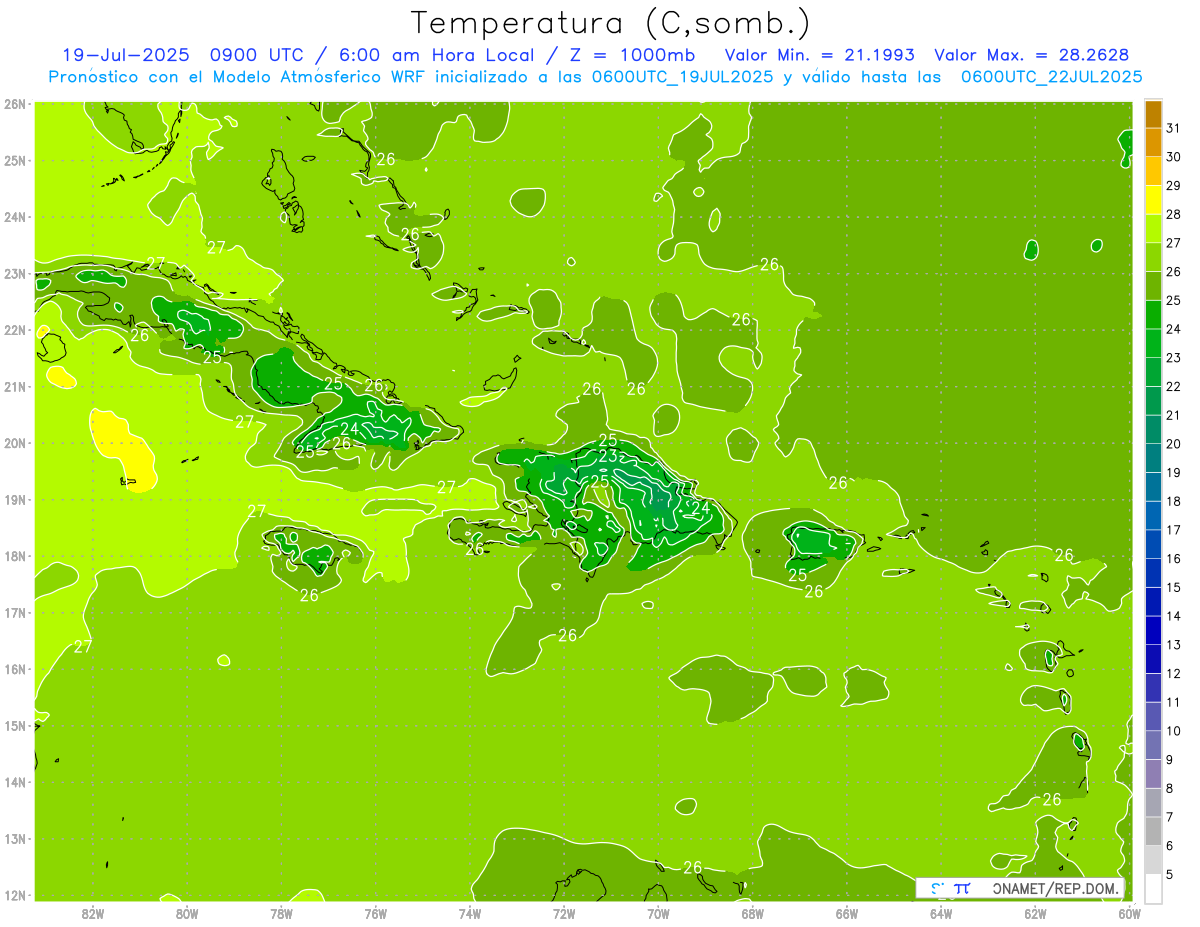Pick the dark blue swatch between 12 and 13
The image size is (1200, 927).
[1153, 659]
